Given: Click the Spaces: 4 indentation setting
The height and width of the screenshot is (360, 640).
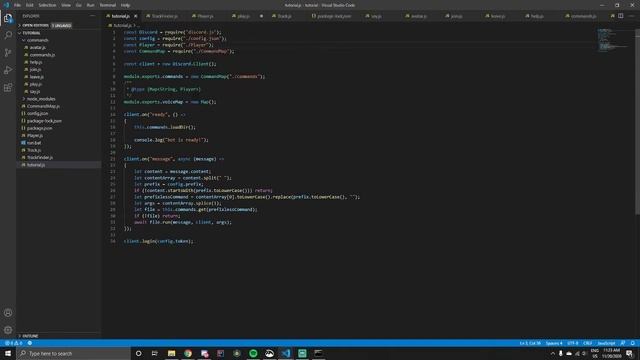Looking at the screenshot, I should click(x=554, y=343).
